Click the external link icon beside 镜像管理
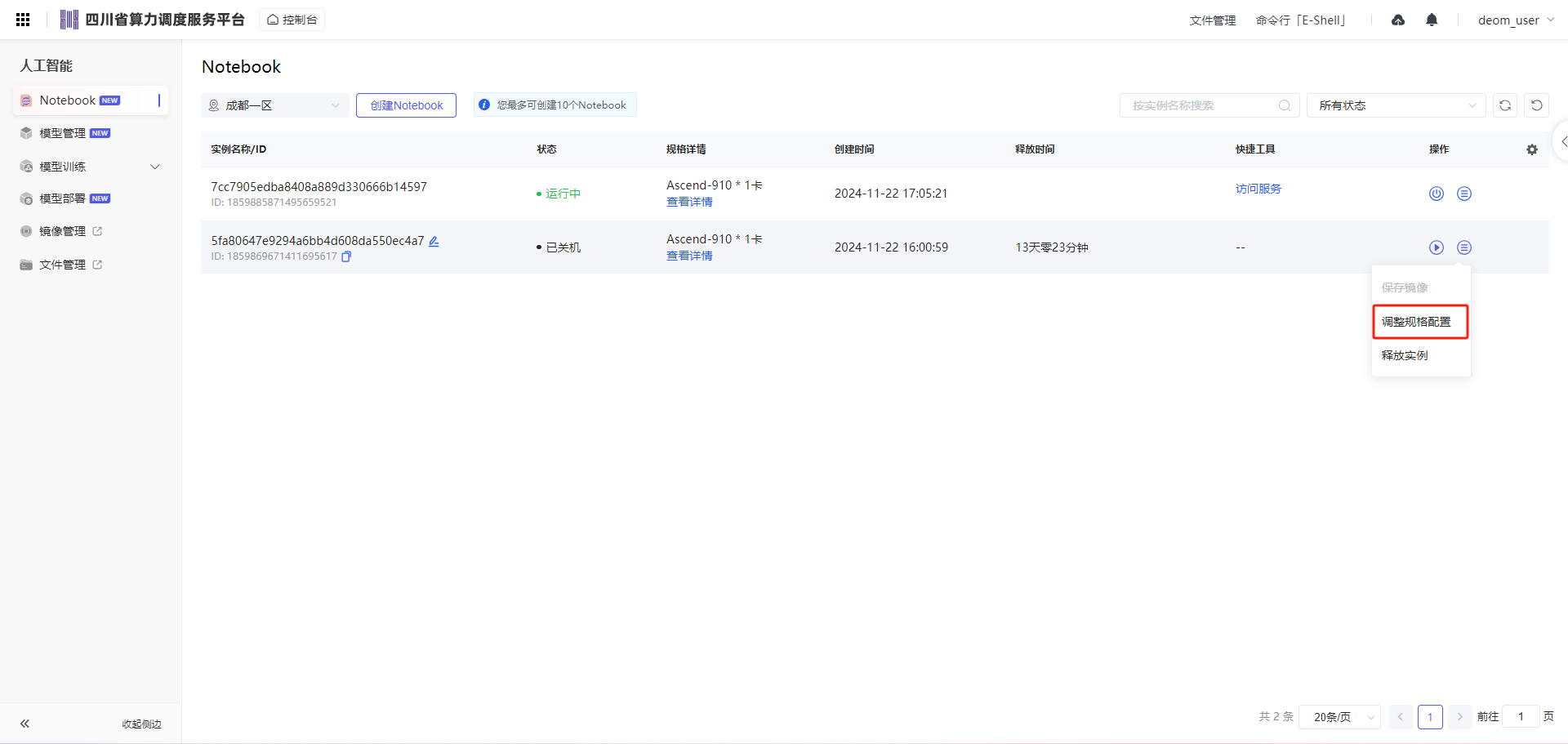The image size is (1568, 744). tap(97, 231)
